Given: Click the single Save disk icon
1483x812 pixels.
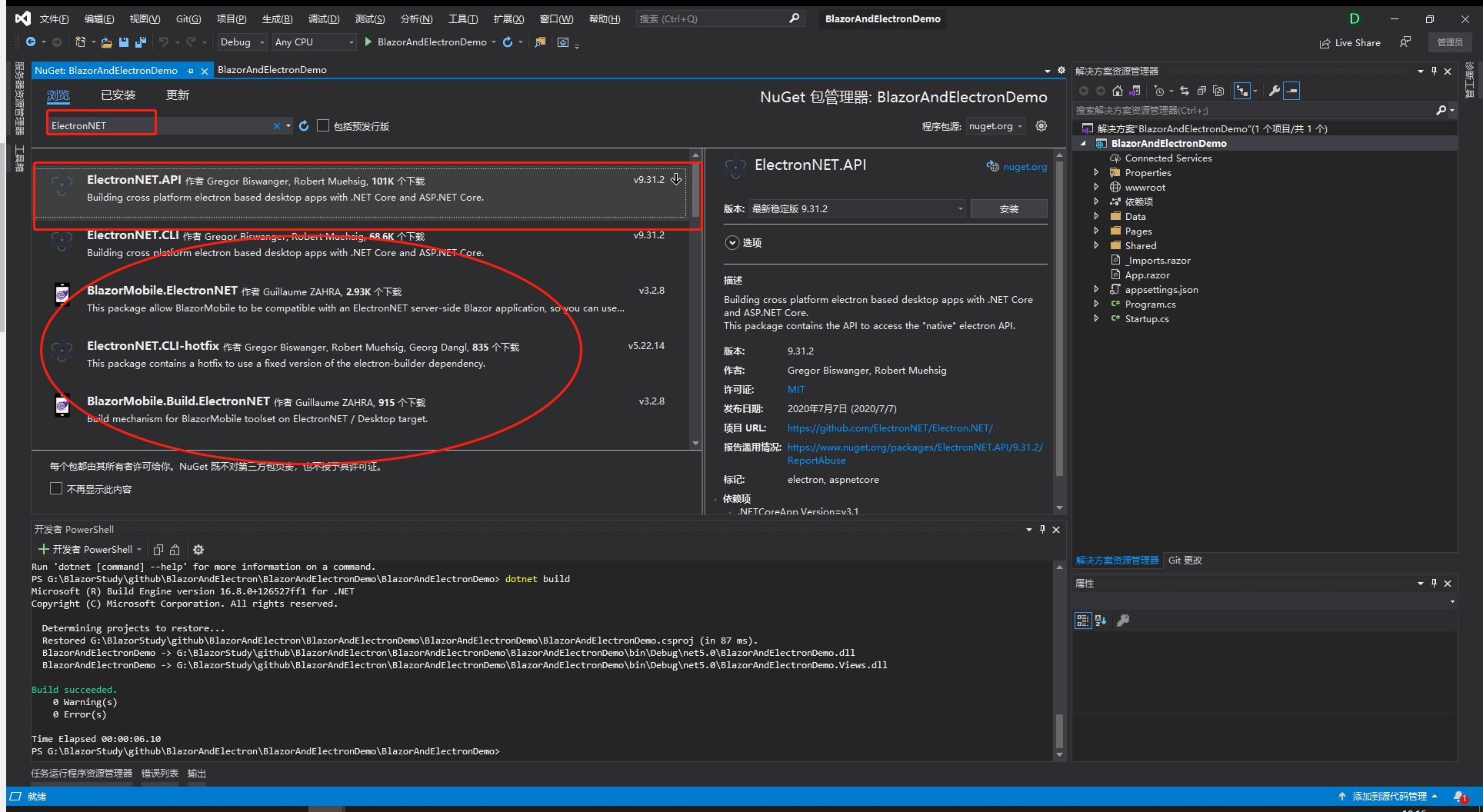Looking at the screenshot, I should (x=123, y=42).
